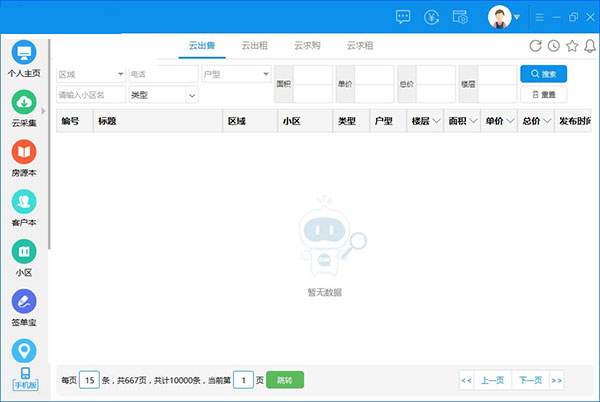Click the yuan currency icon in title bar
600x402 pixels.
(431, 17)
